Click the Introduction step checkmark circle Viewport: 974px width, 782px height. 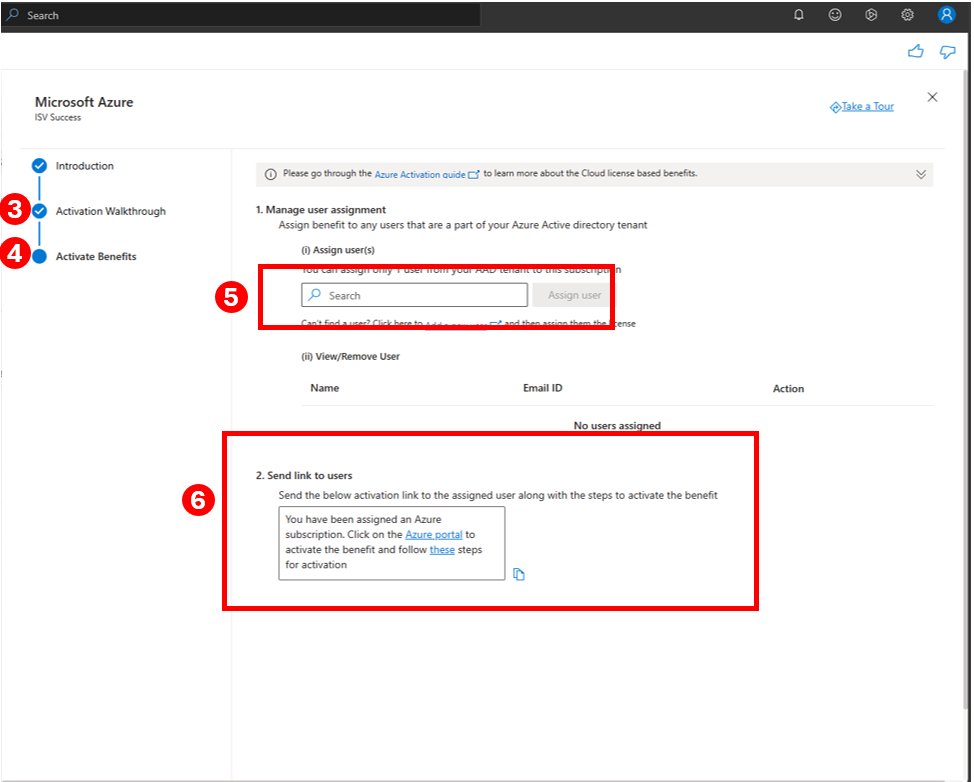coord(39,166)
